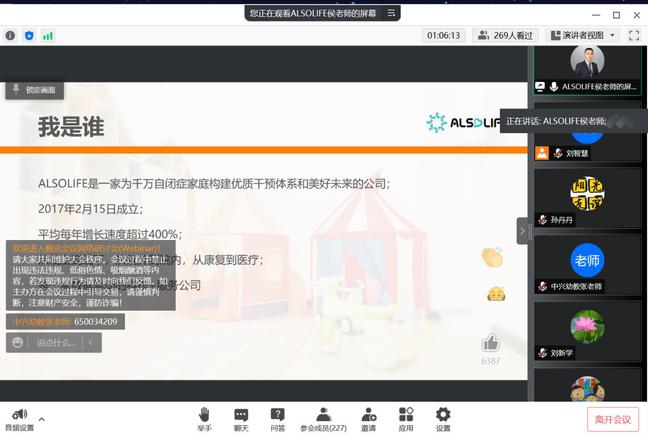Viewport: 648px width, 437px height.
Task: Collapse the participant video sidebar
Action: (x=521, y=231)
